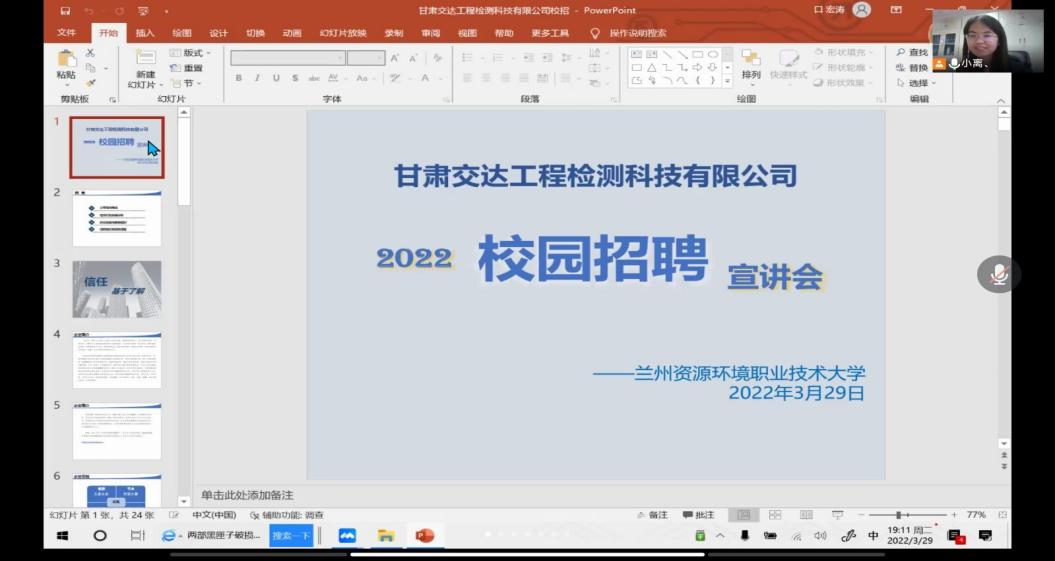The width and height of the screenshot is (1055, 561).
Task: Switch to Slide Sorter view icon
Action: 775,515
